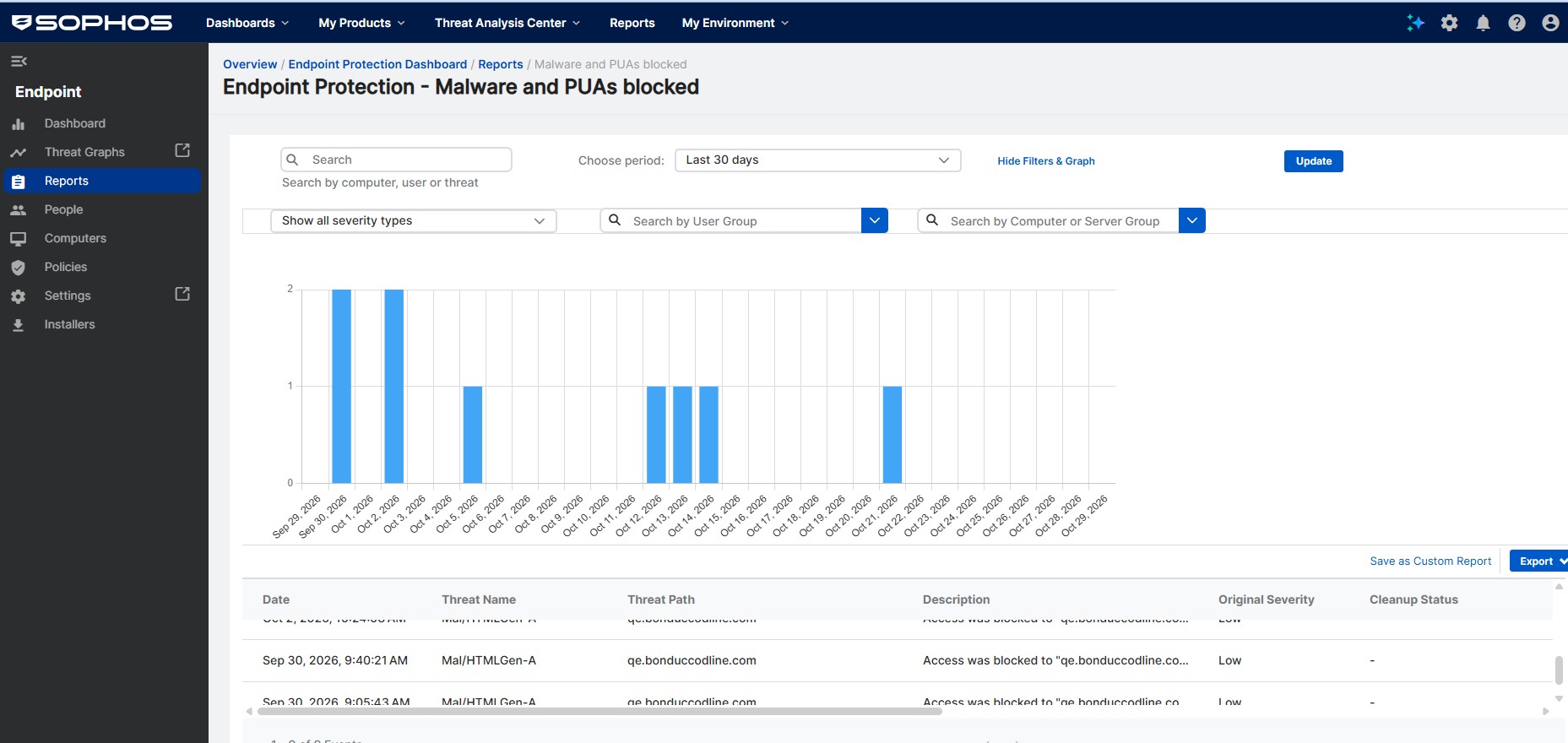Viewport: 1568px width, 743px height.
Task: Click the Export button
Action: coord(1538,561)
